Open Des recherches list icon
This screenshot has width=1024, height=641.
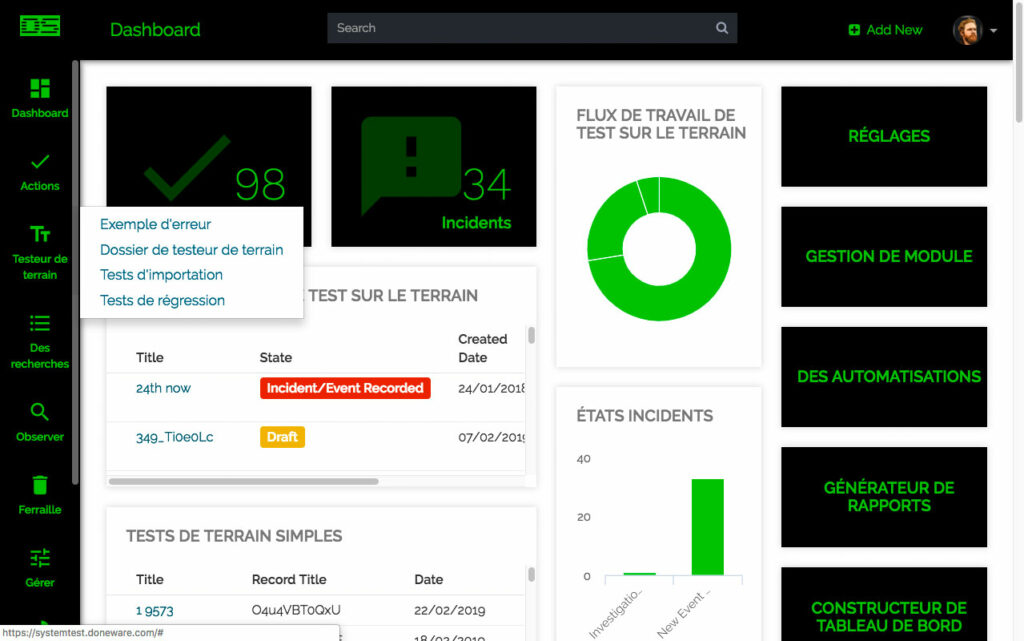coord(40,323)
